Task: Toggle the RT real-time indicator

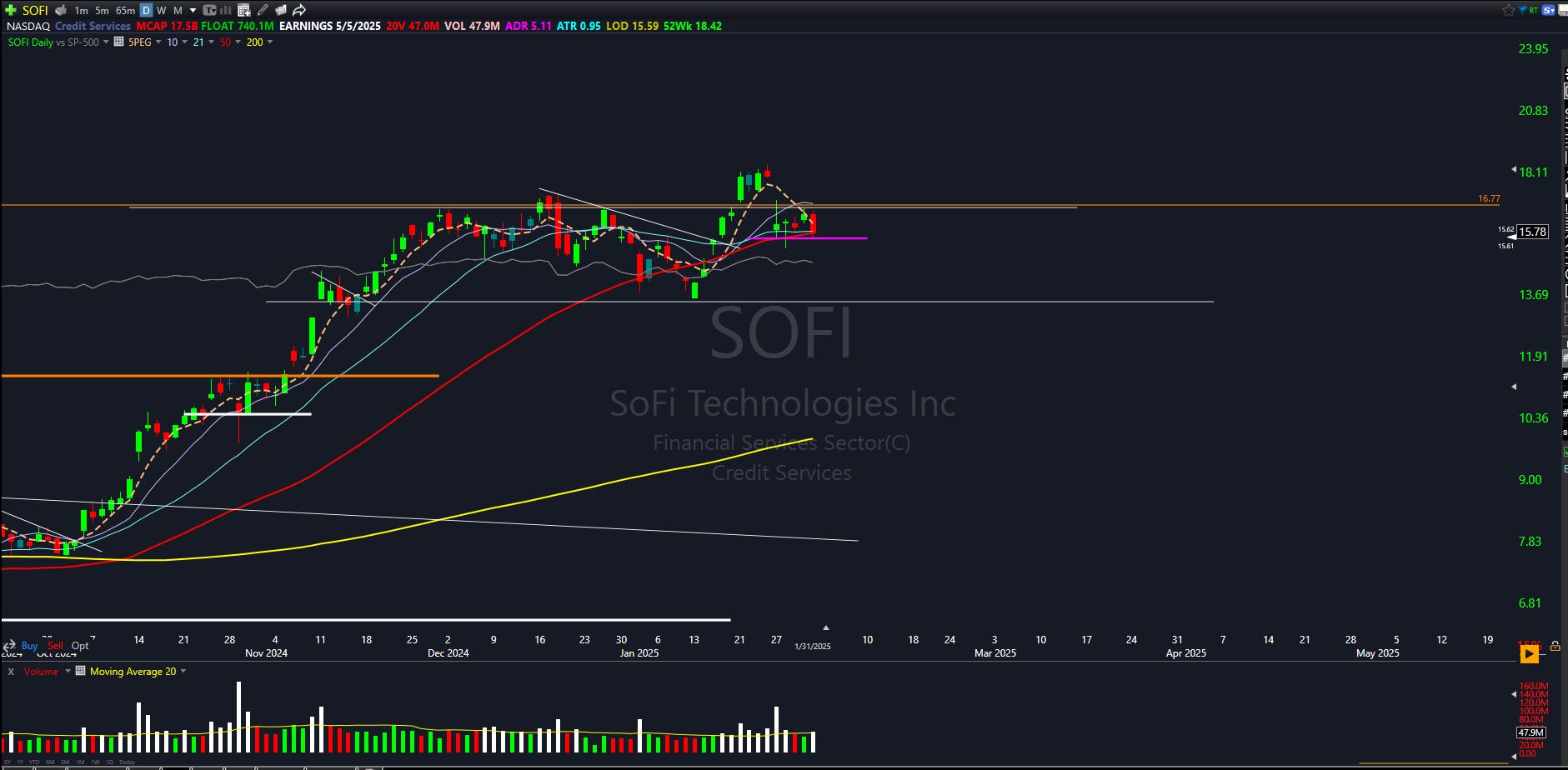Action: [x=1534, y=10]
